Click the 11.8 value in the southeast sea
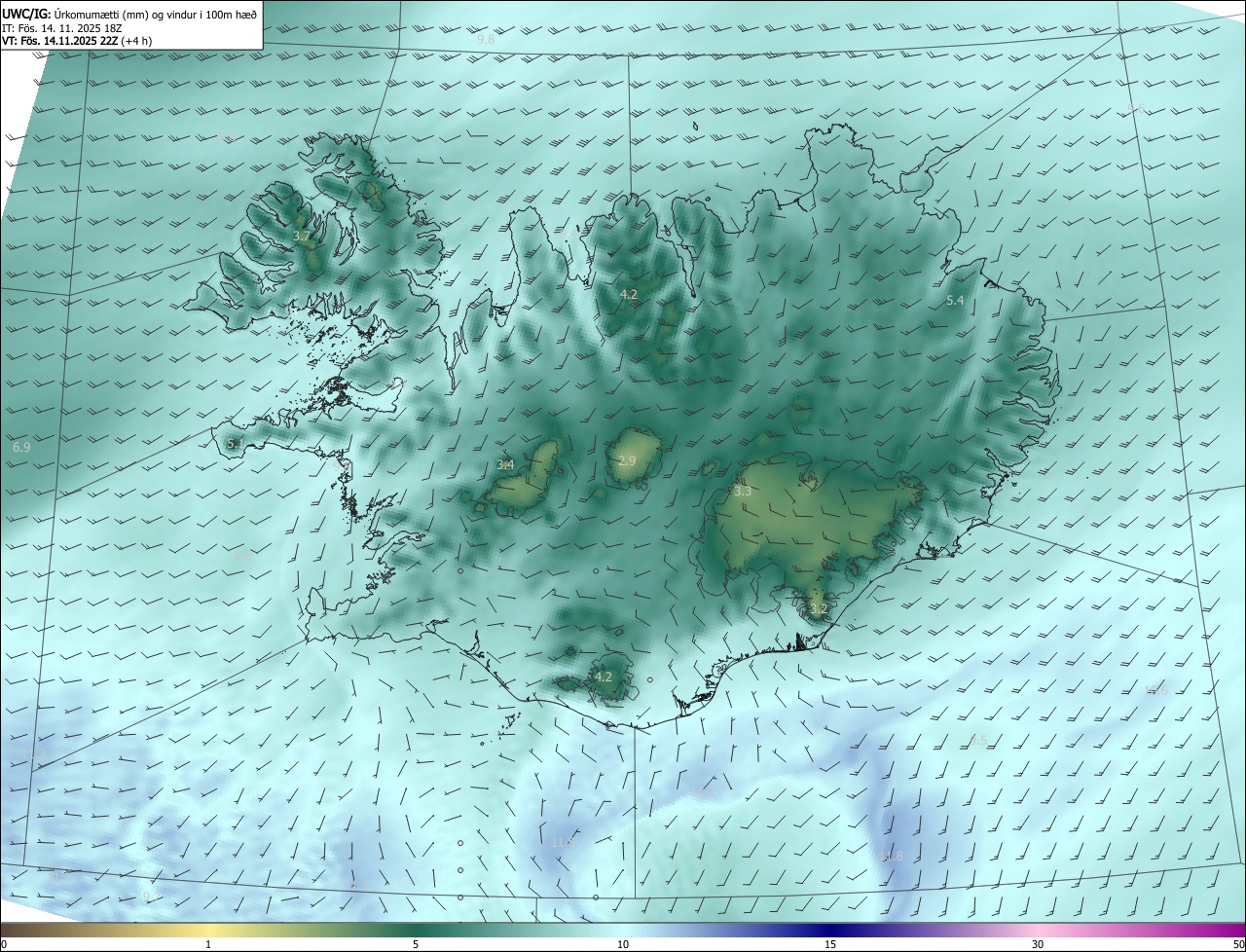This screenshot has width=1246, height=952. (x=892, y=857)
